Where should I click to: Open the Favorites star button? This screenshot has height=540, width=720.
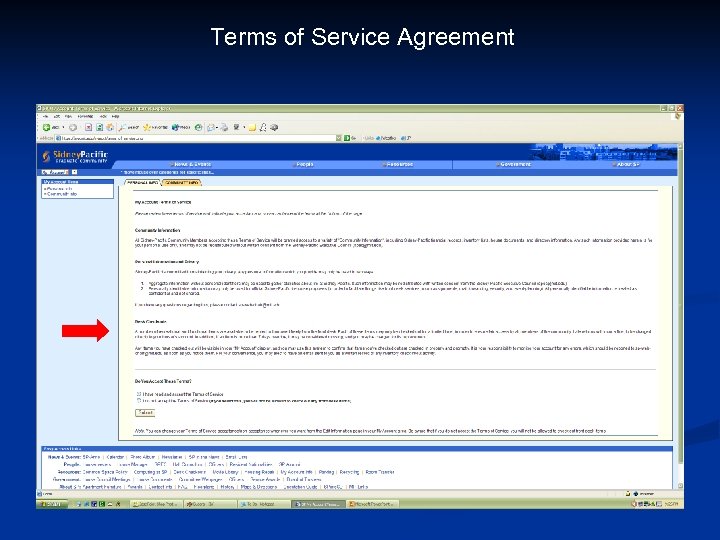tap(155, 127)
